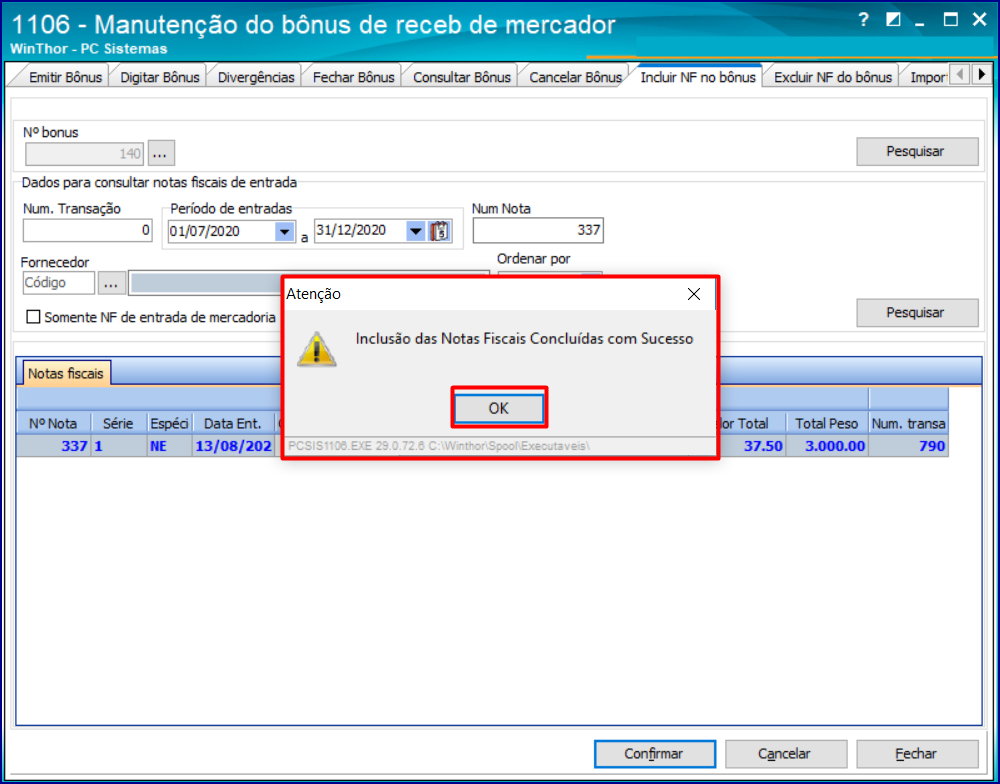
Task: Click the date cell 13/08/202
Action: tap(233, 446)
